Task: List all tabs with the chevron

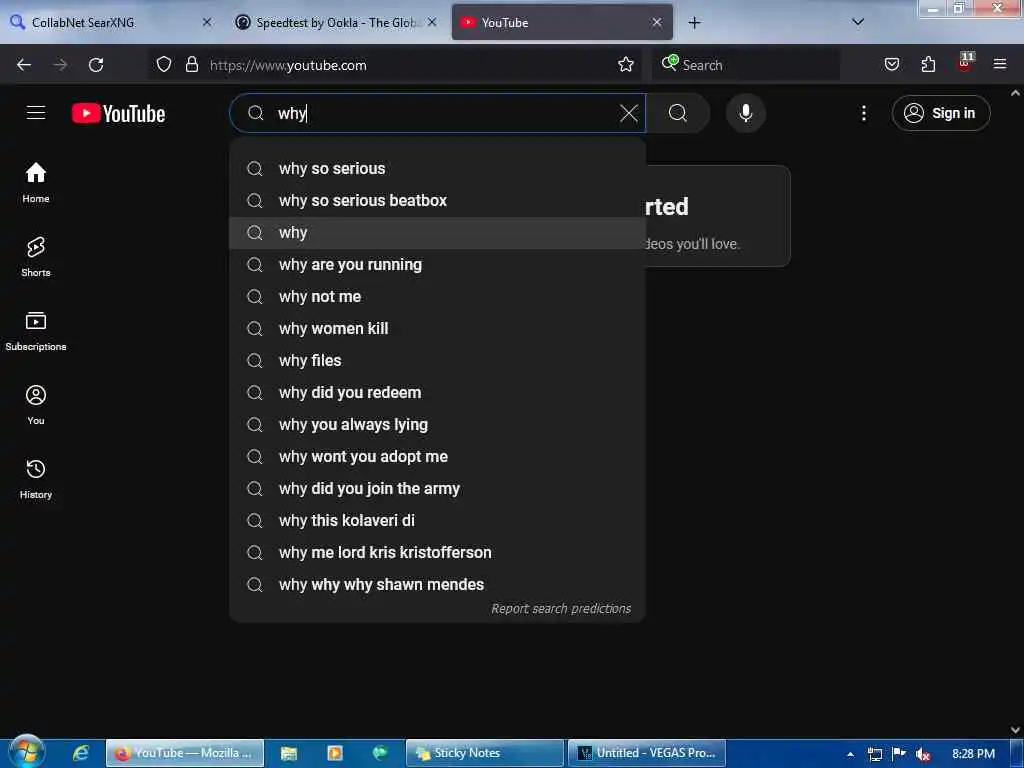Action: (x=858, y=22)
